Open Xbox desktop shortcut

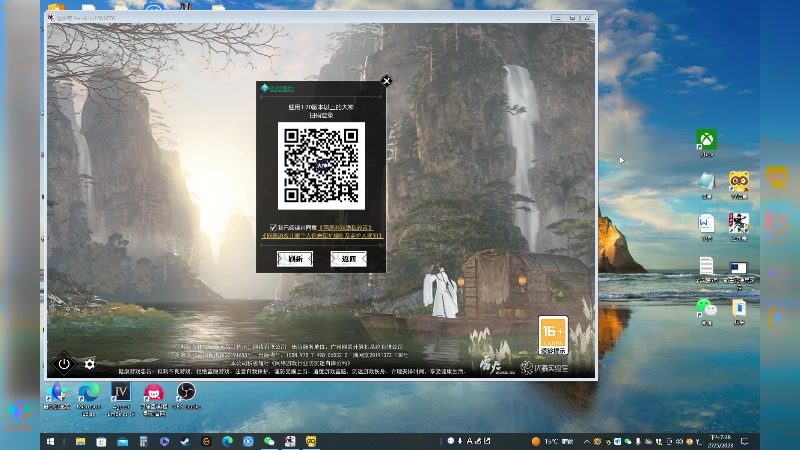coord(706,143)
